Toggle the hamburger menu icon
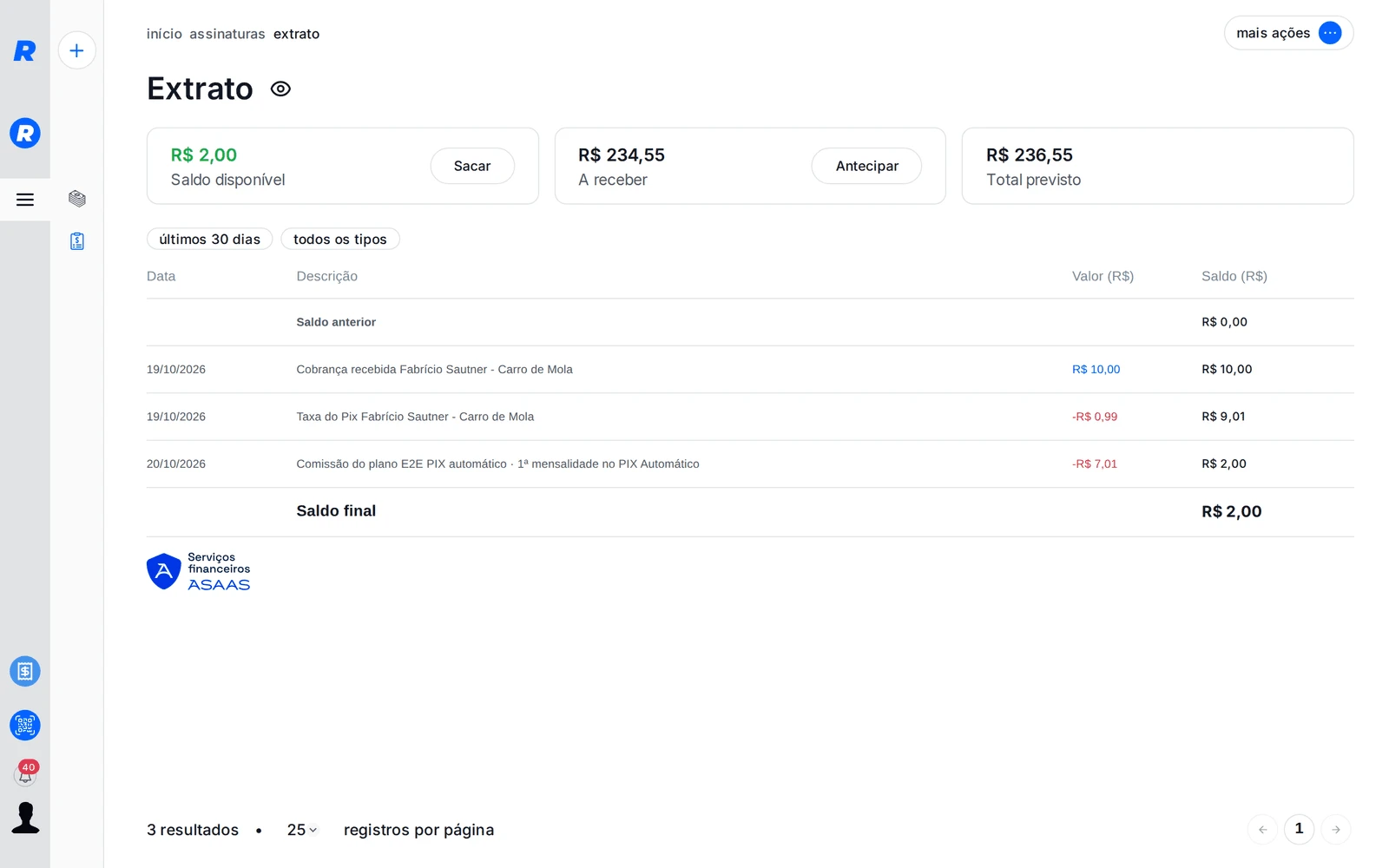The image size is (1389, 868). pyautogui.click(x=25, y=200)
